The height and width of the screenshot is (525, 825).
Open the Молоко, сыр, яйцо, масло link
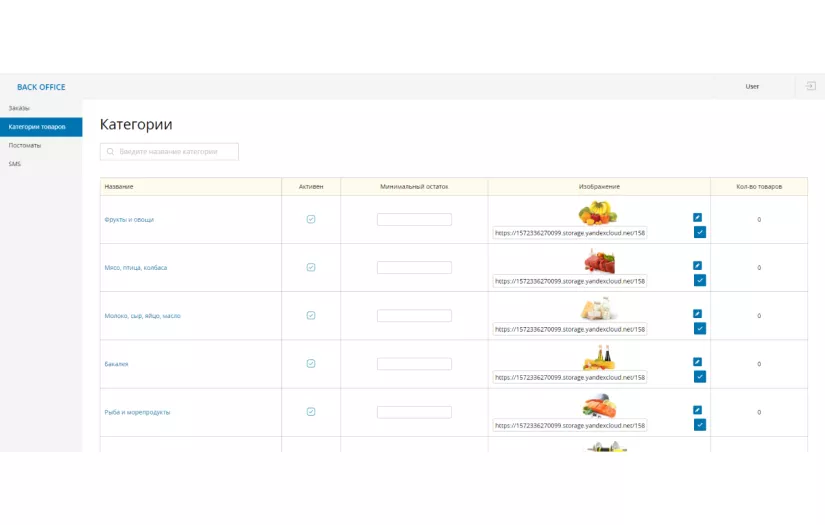[142, 316]
